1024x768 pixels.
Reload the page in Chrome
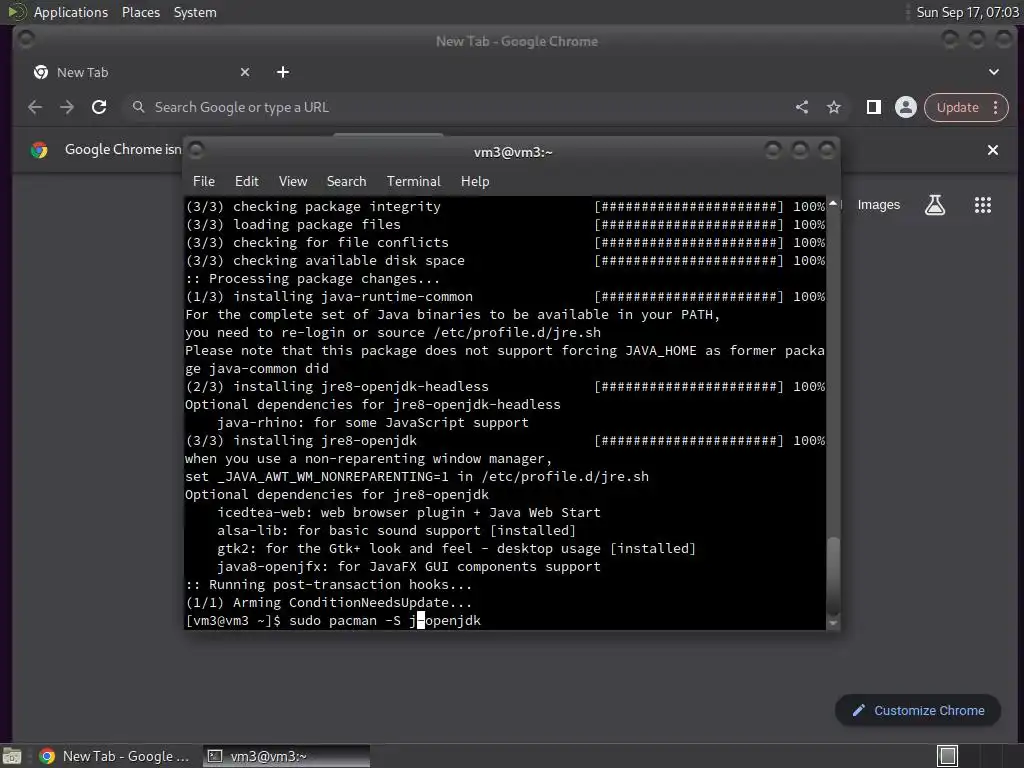[99, 107]
